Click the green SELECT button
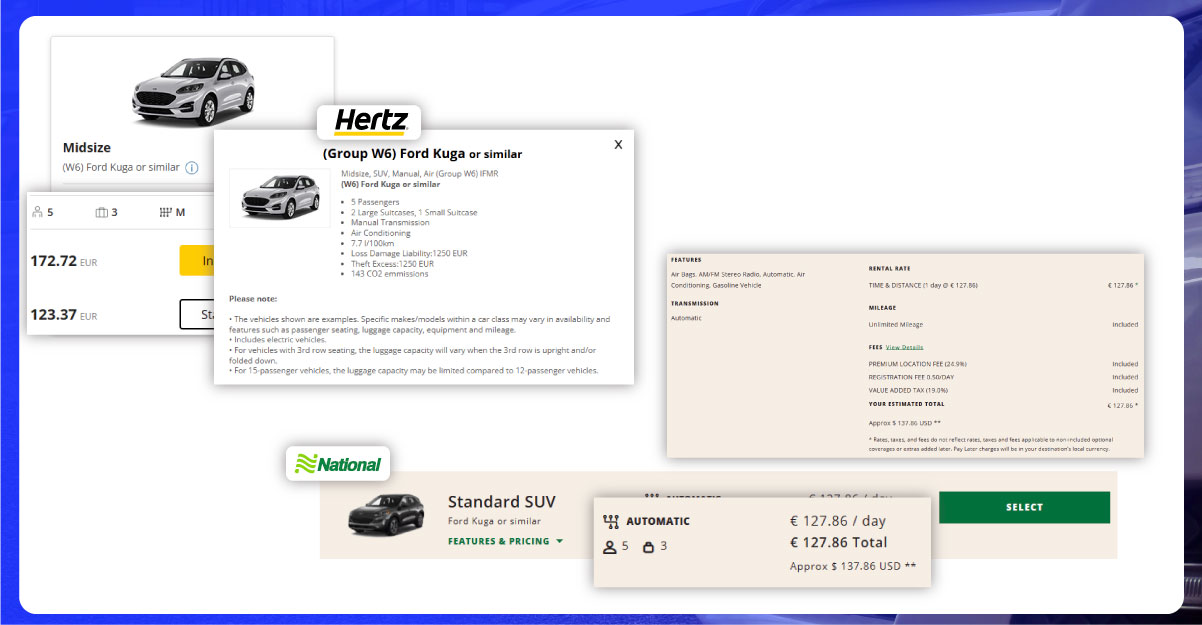Image resolution: width=1202 pixels, height=625 pixels. point(1024,507)
